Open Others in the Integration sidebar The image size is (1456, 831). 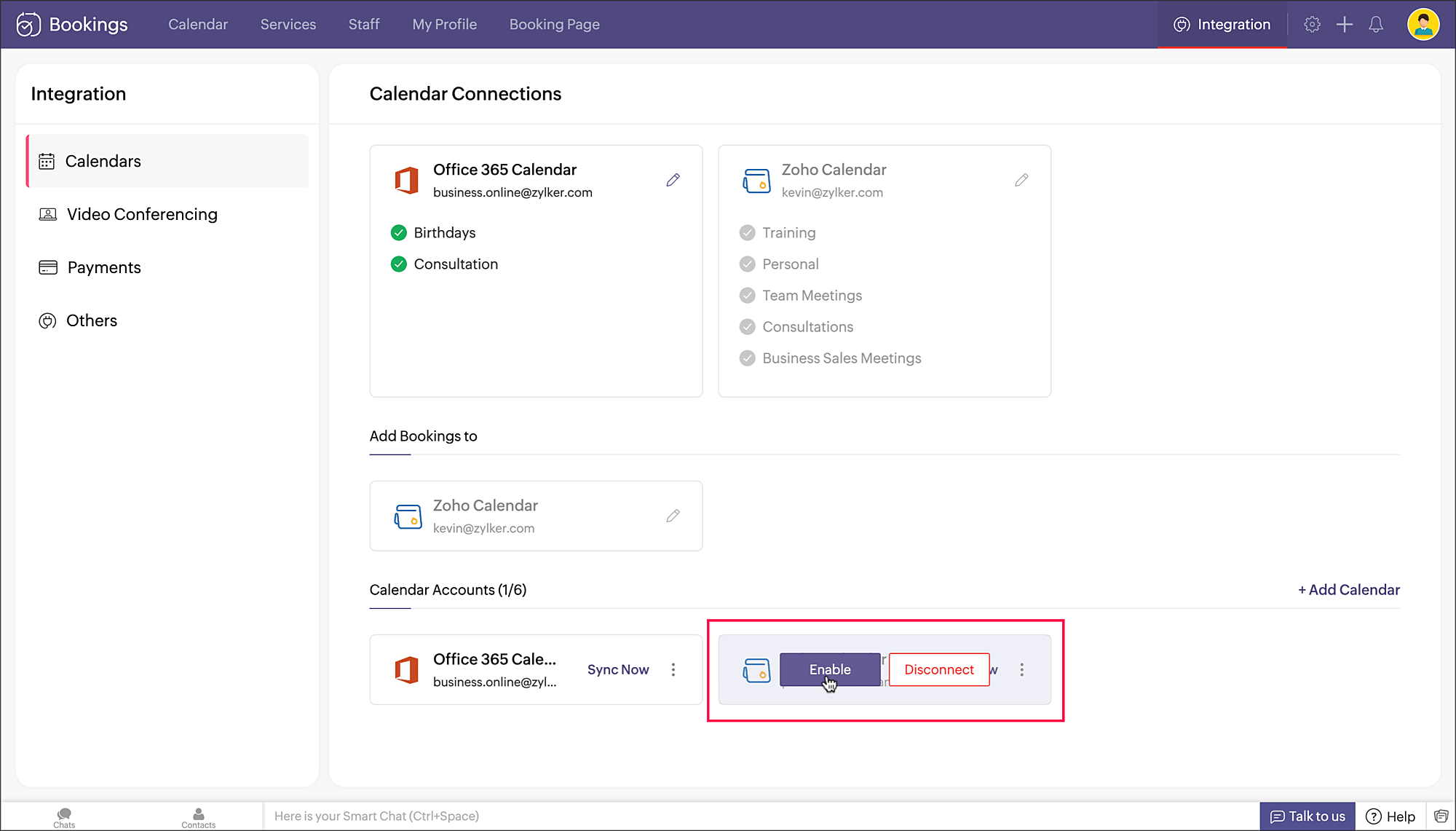[x=167, y=320]
